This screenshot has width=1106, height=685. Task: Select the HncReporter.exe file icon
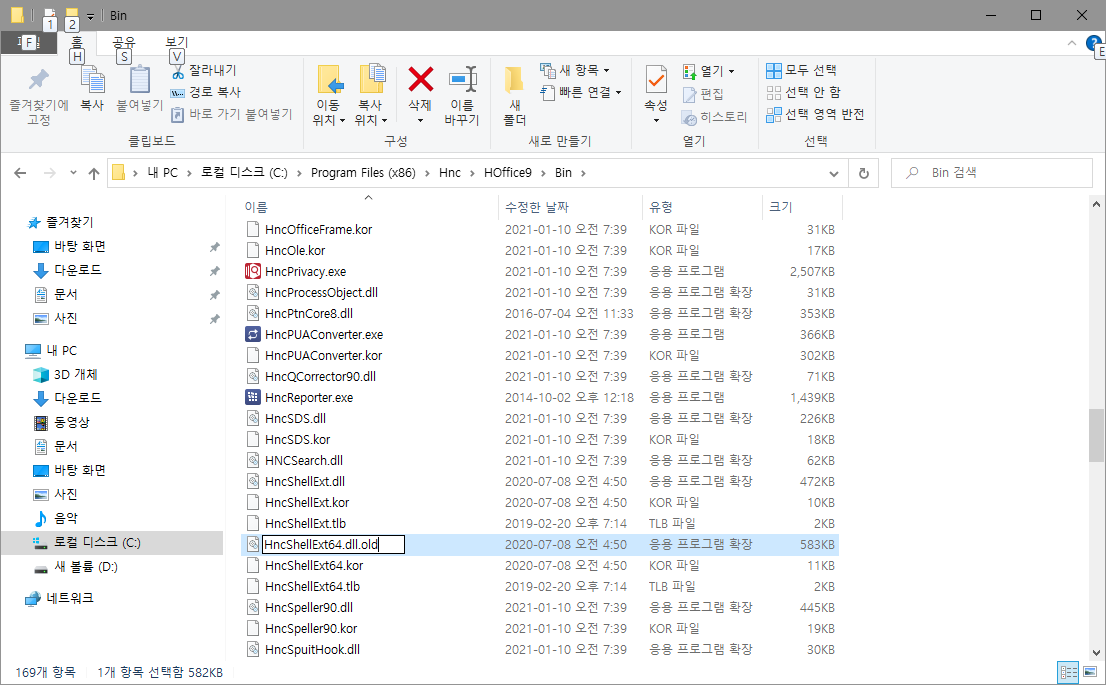point(253,397)
